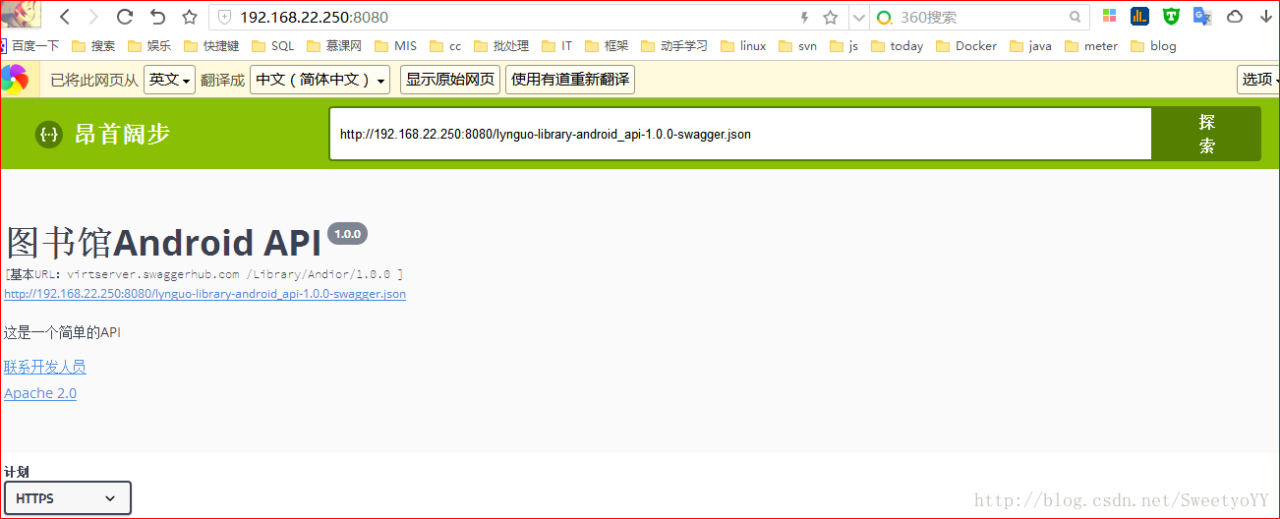Click the undo/restore closed tab arrow
1280x519 pixels.
pos(157,17)
